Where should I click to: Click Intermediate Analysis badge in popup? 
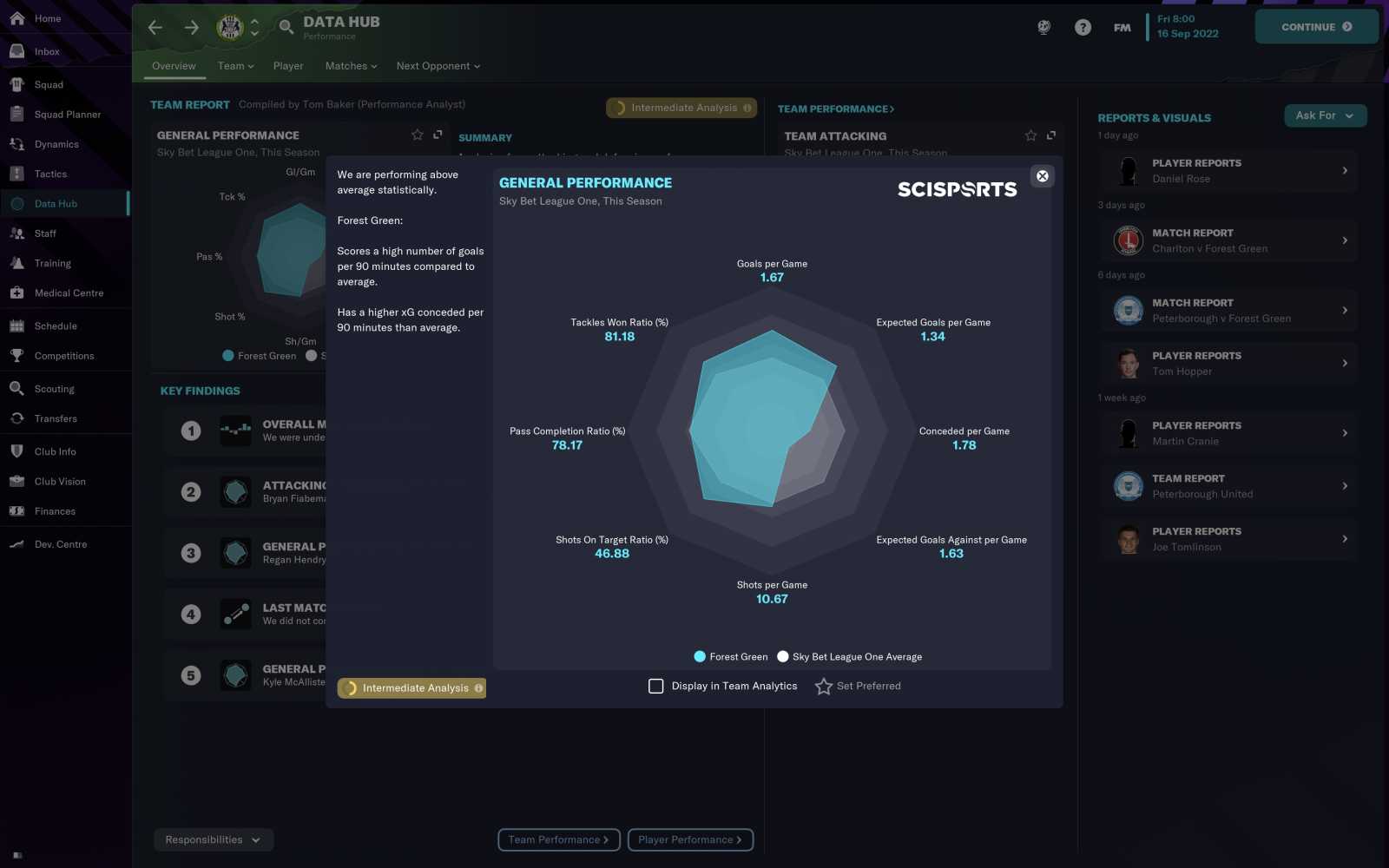point(411,687)
